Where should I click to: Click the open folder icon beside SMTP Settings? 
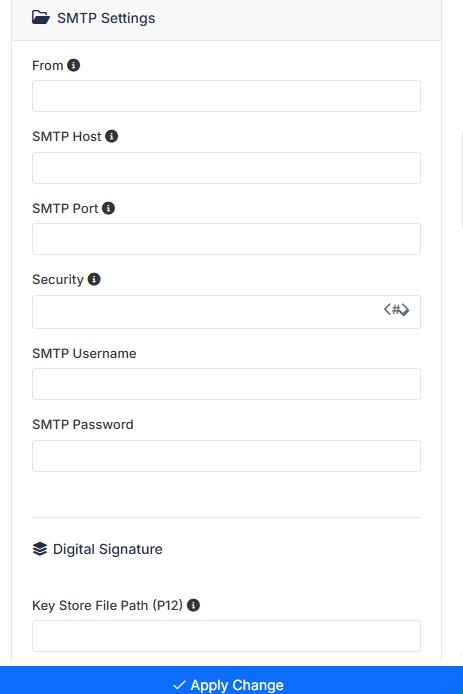pyautogui.click(x=41, y=18)
